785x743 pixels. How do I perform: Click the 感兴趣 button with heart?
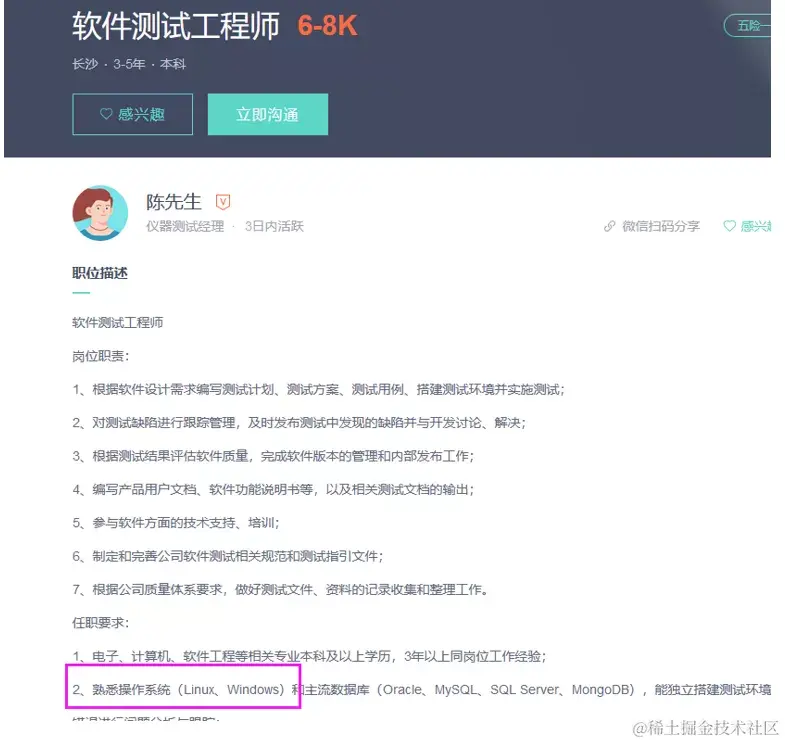tap(132, 114)
